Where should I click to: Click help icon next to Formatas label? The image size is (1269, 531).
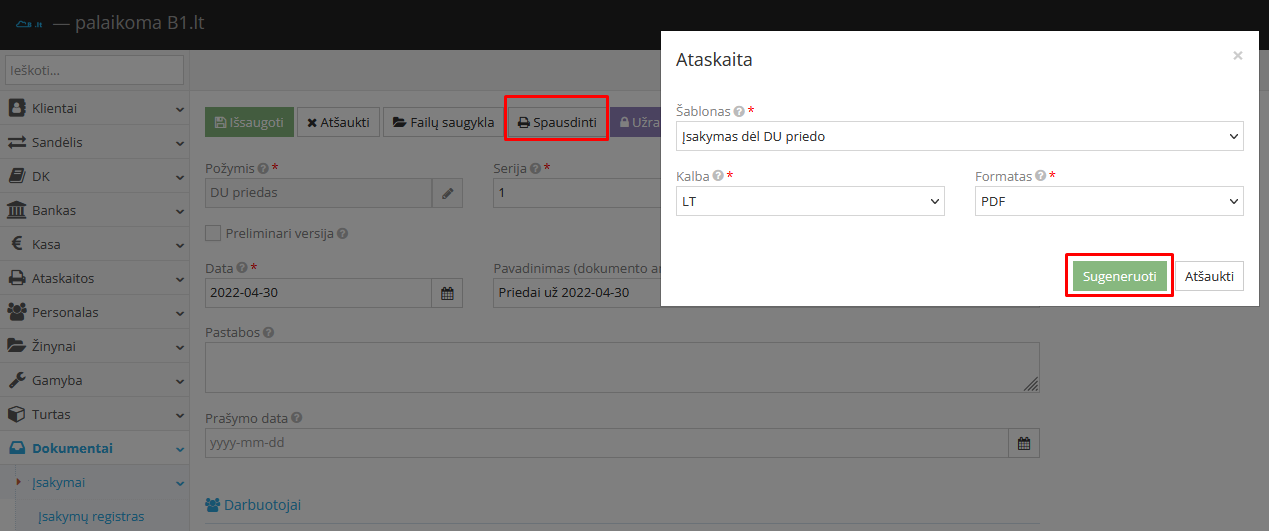[x=1041, y=176]
